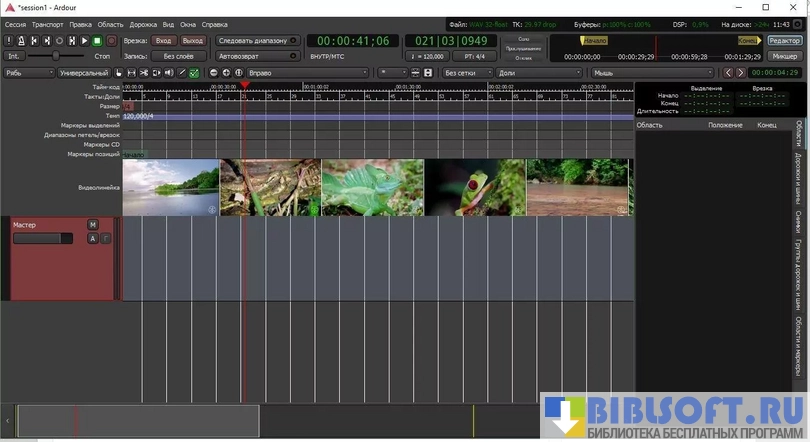Click the shuttle speed slider
This screenshot has width=810, height=442.
click(x=57, y=57)
